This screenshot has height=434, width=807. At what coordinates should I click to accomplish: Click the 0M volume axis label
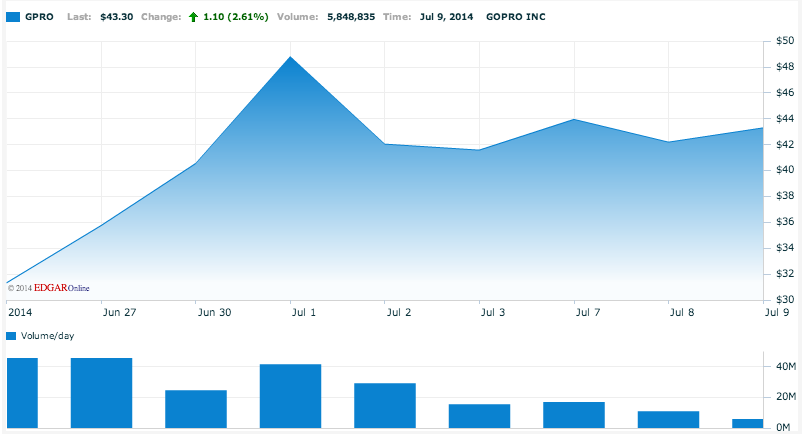783,427
